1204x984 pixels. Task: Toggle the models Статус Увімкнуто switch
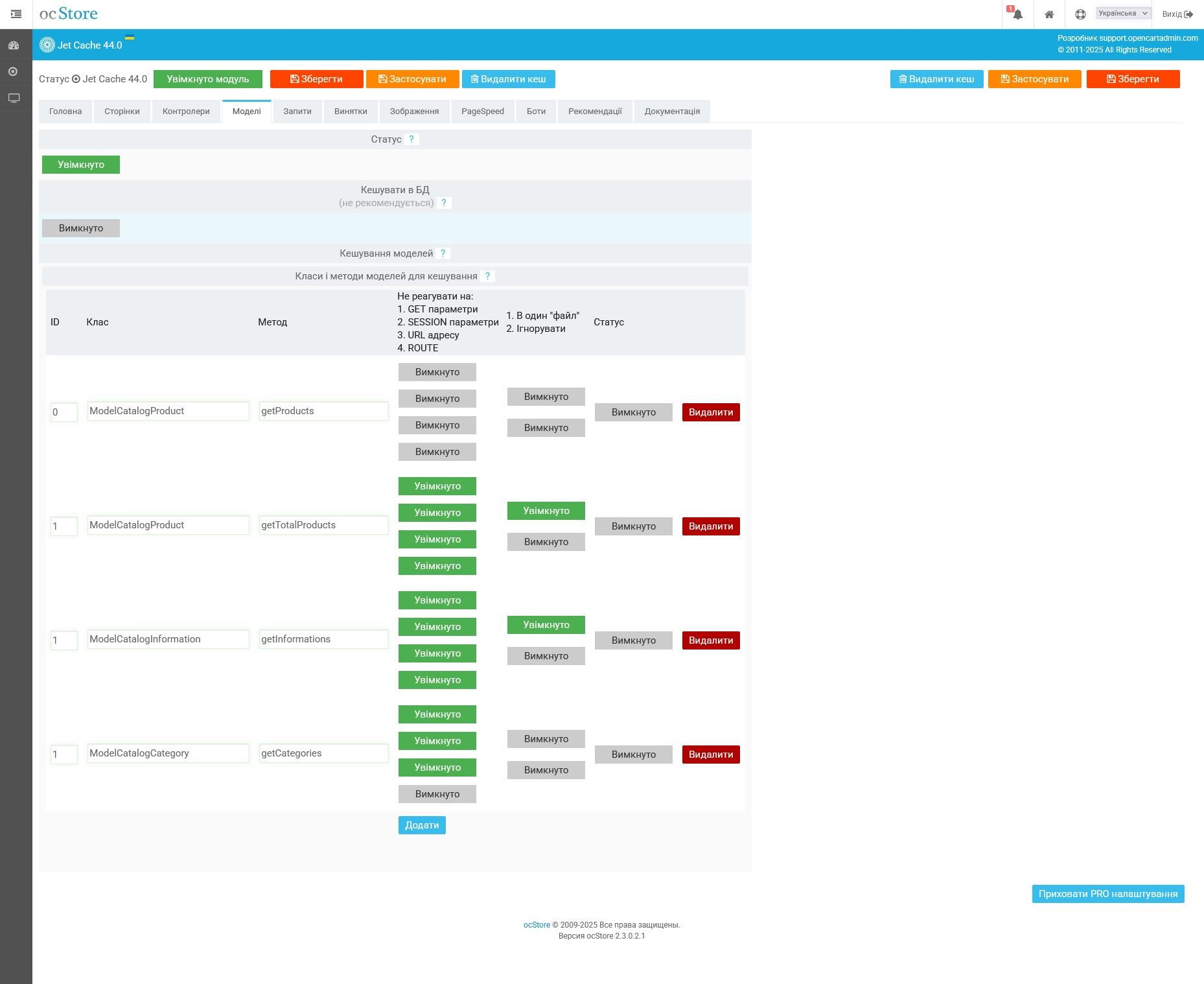(81, 165)
